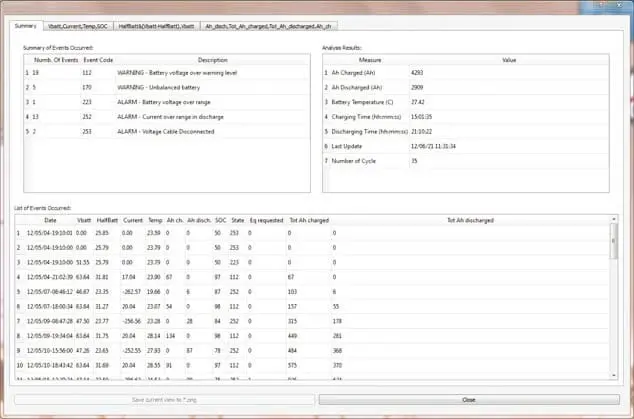Viewport: 634px width, 419px height.
Task: Click 'Ah Charged (Ah)' measure row
Action: 466,73
